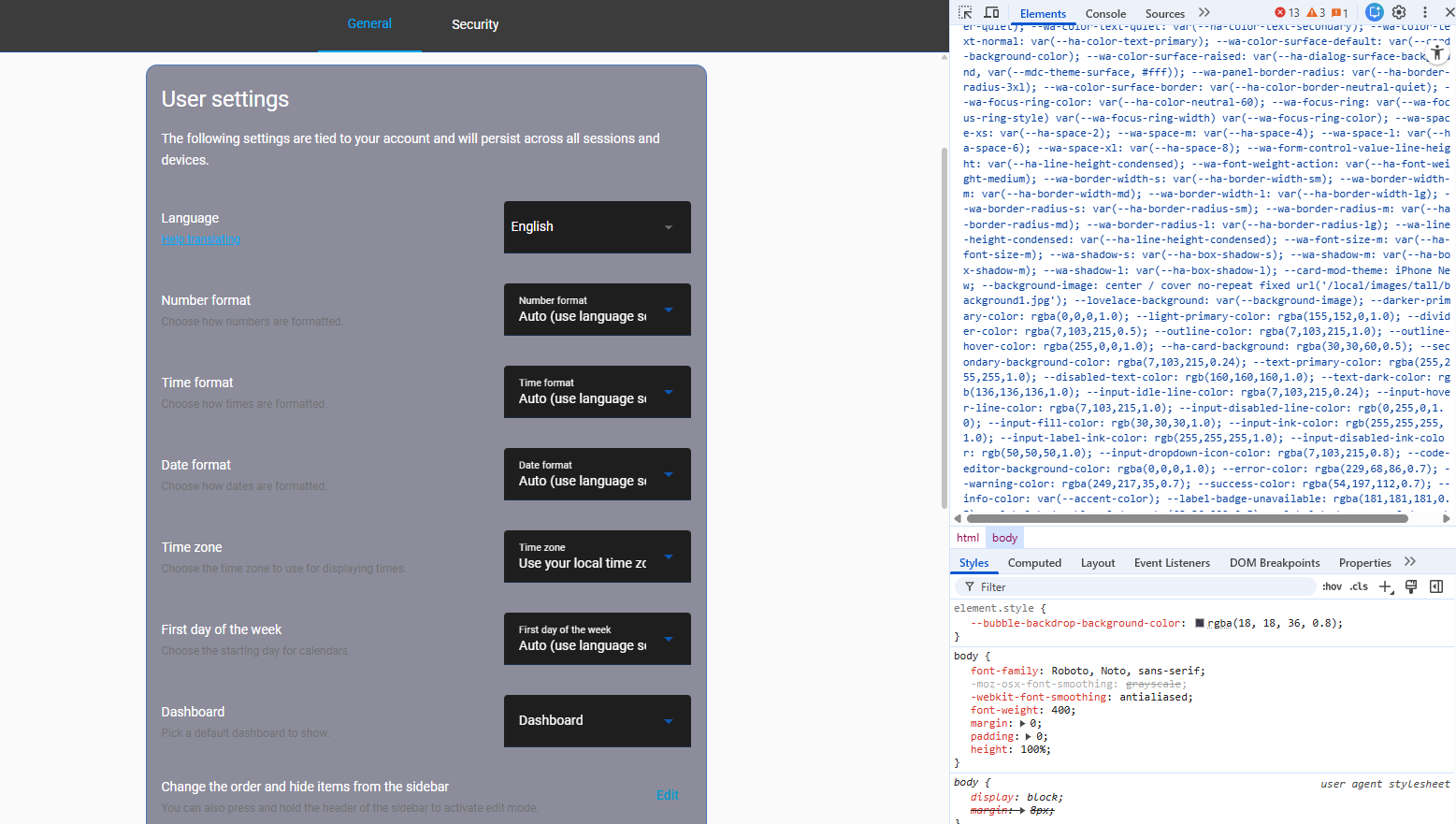1456x824 pixels.
Task: Open the Language dropdown showing English
Action: tap(597, 227)
